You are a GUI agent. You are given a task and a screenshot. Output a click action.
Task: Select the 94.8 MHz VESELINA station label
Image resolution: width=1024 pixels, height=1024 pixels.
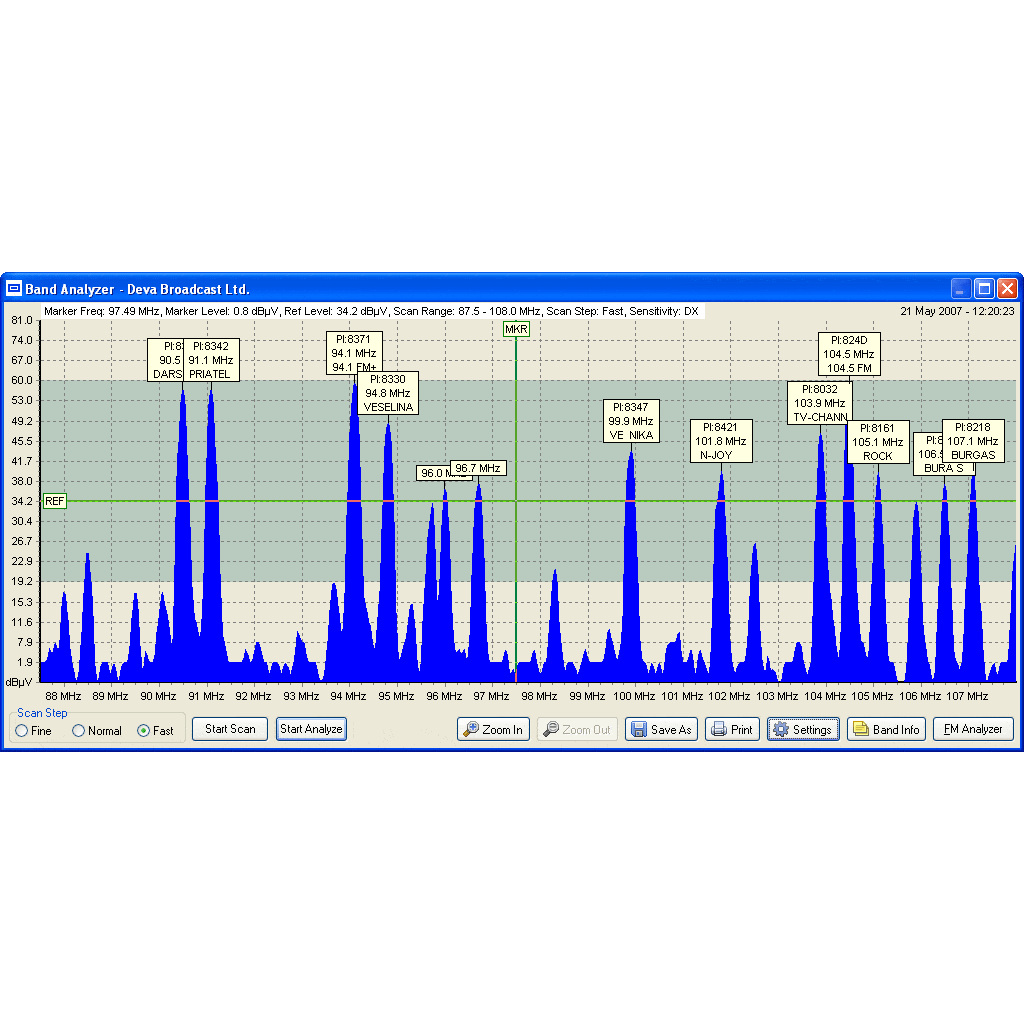388,393
